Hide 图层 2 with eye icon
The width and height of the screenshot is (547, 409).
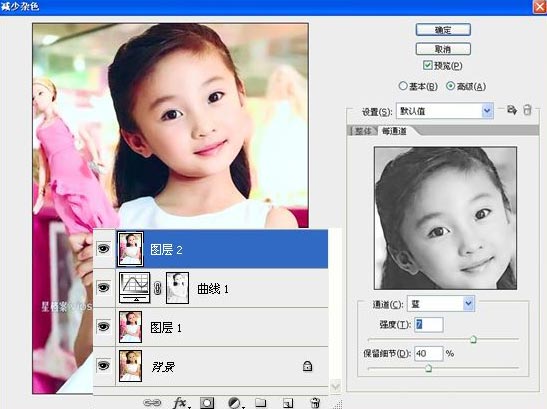pos(104,249)
